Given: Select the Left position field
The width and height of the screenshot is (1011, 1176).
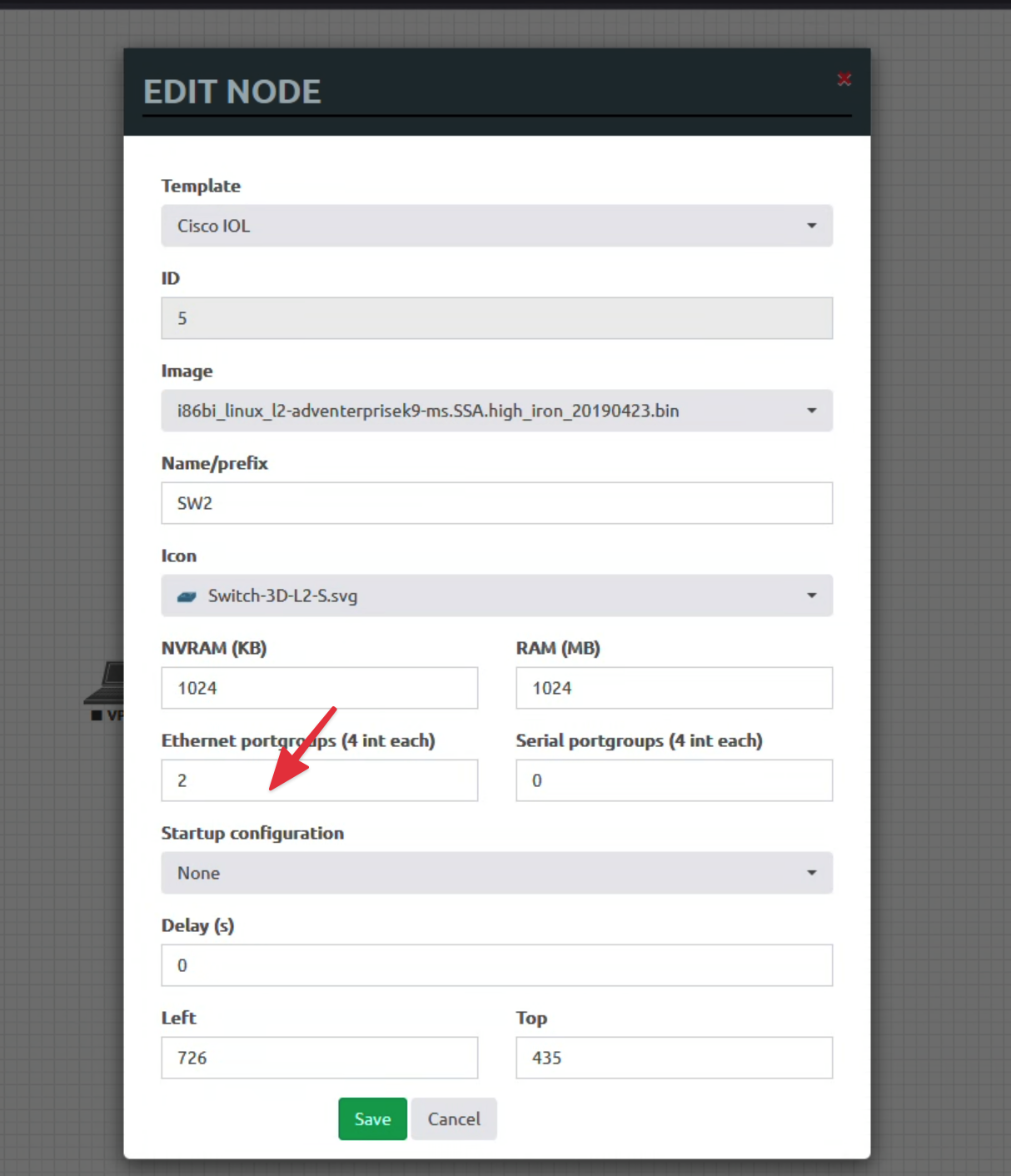Looking at the screenshot, I should click(319, 1058).
